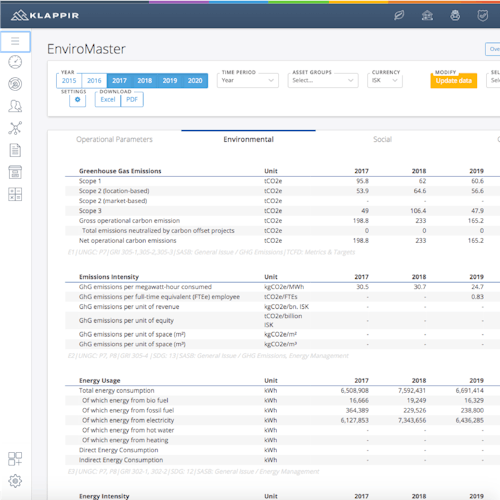The width and height of the screenshot is (500, 500).
Task: Open the document report sidebar icon
Action: [x=15, y=150]
